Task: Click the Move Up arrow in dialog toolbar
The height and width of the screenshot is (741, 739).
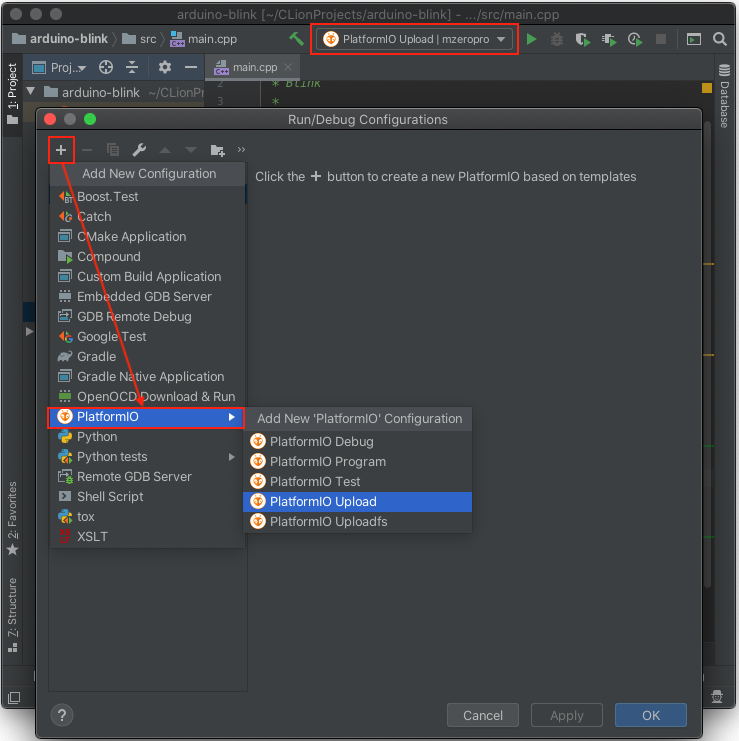Action: click(x=165, y=150)
